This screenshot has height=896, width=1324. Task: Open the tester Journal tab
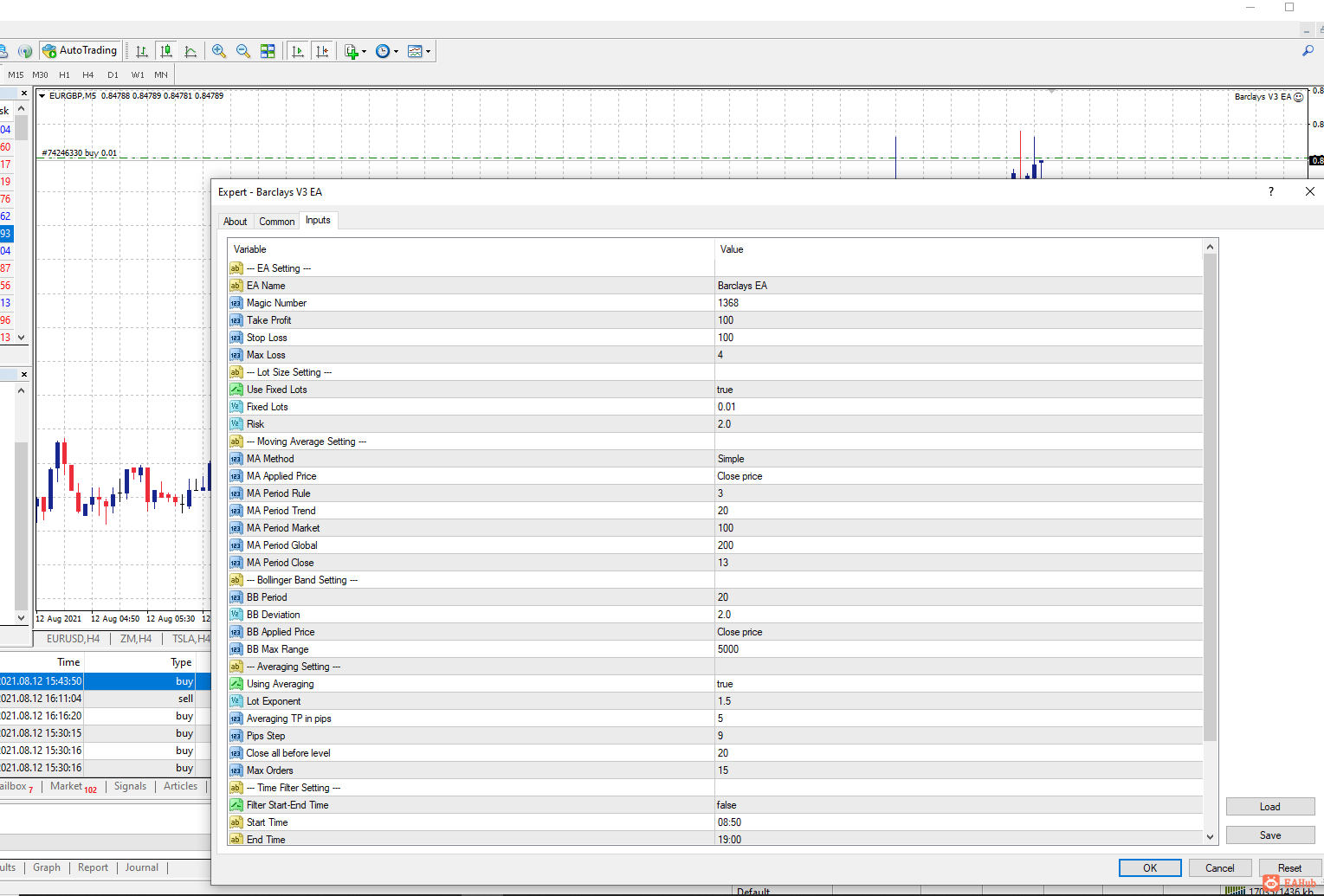coord(142,867)
